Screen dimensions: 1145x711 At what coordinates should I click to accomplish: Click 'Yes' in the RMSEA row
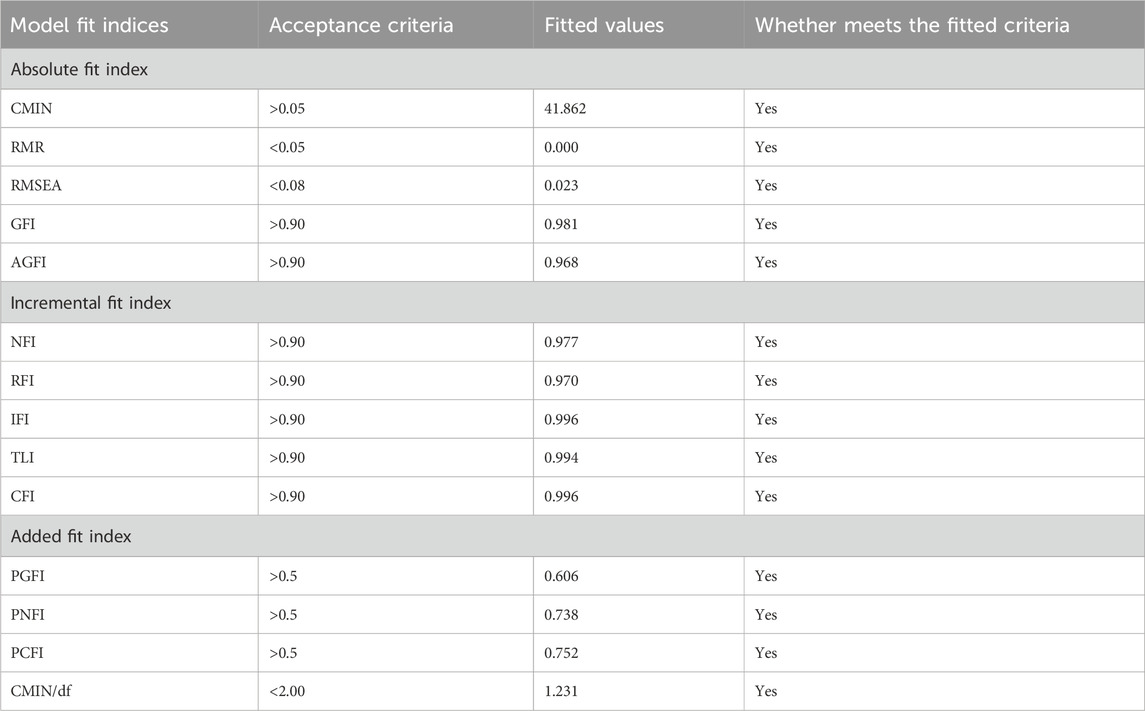[x=766, y=186]
